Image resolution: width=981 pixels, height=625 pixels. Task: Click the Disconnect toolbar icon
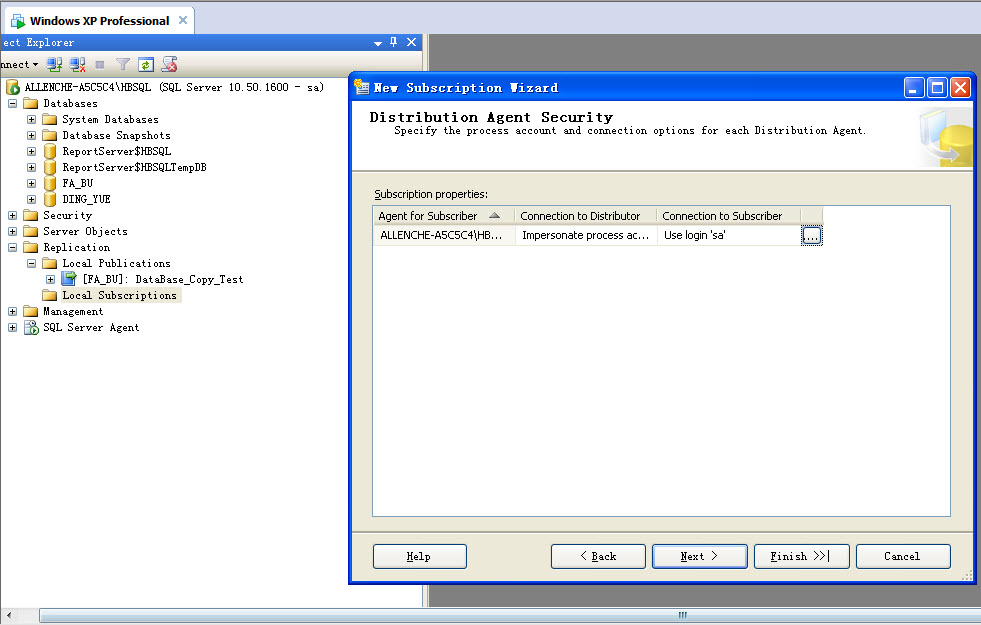[77, 64]
